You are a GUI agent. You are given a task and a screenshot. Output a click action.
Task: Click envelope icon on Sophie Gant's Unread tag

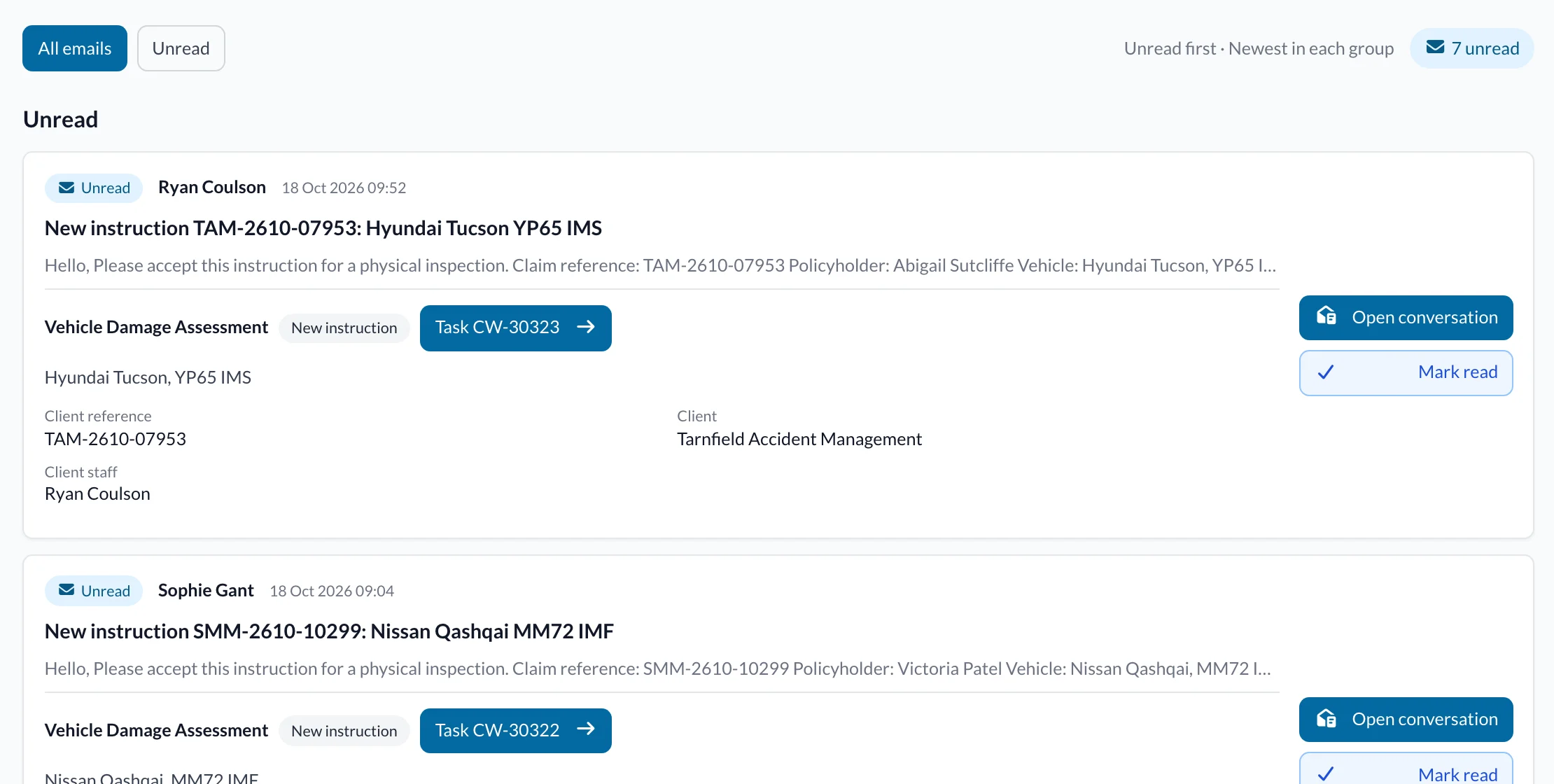pos(66,590)
